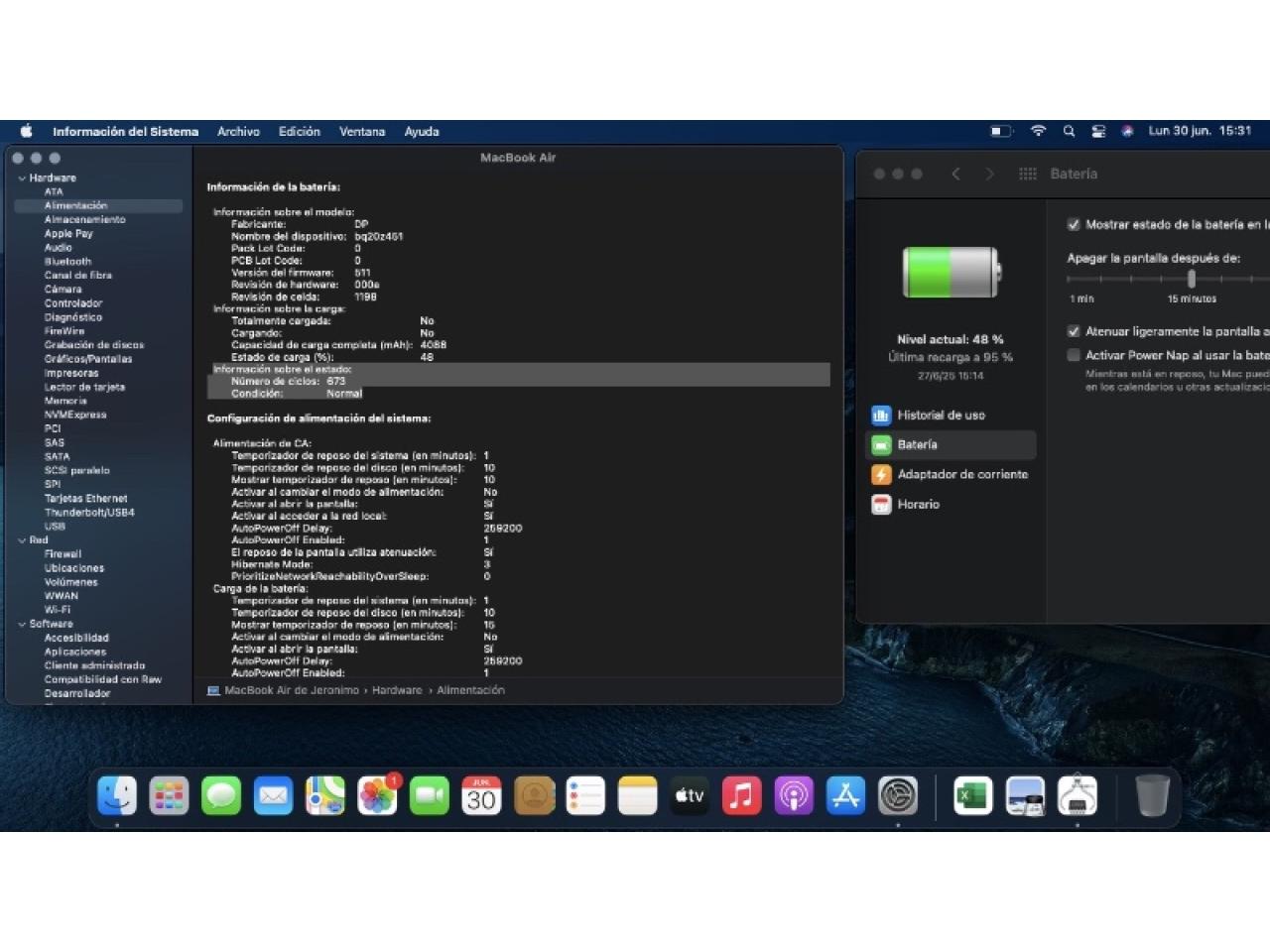
Task: Click Hardware in the bottom path bar
Action: click(397, 690)
